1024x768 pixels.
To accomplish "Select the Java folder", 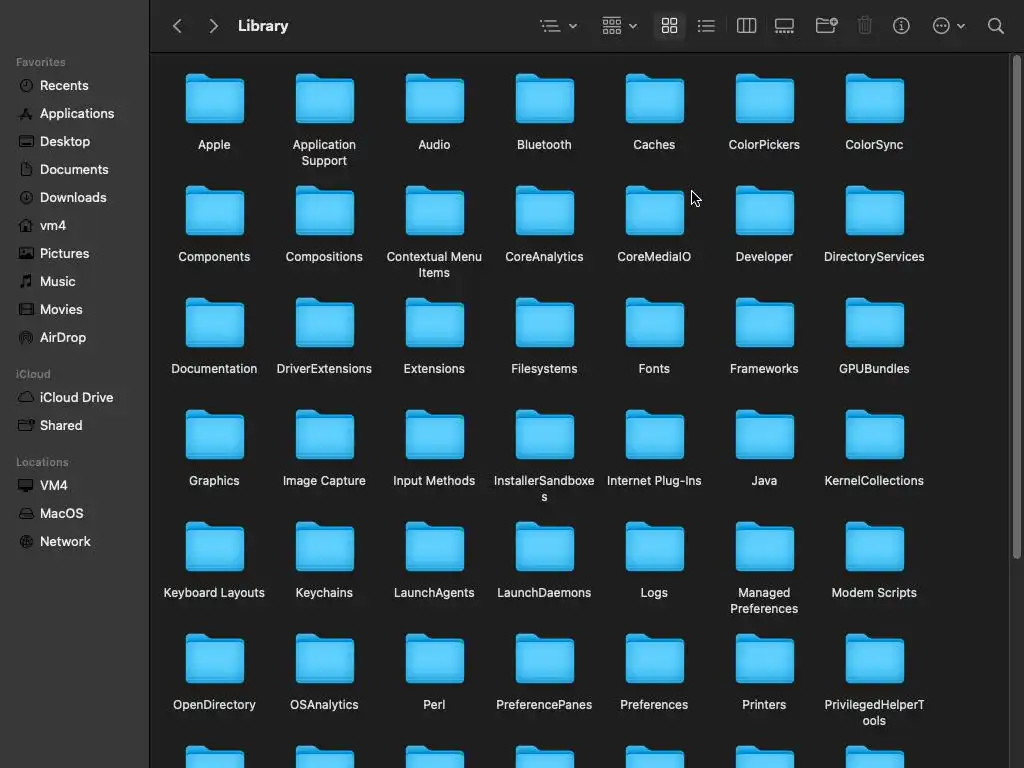I will point(764,436).
